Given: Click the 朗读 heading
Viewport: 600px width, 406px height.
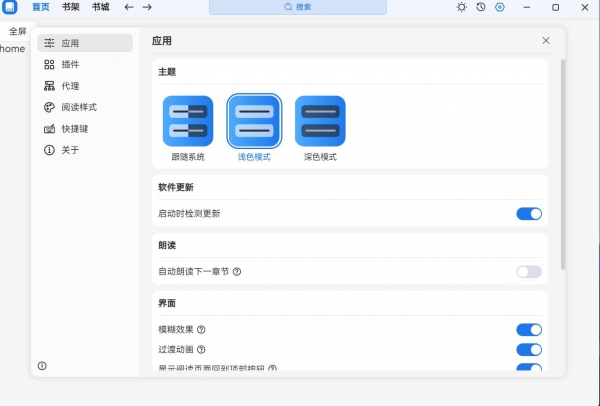Looking at the screenshot, I should [167, 245].
